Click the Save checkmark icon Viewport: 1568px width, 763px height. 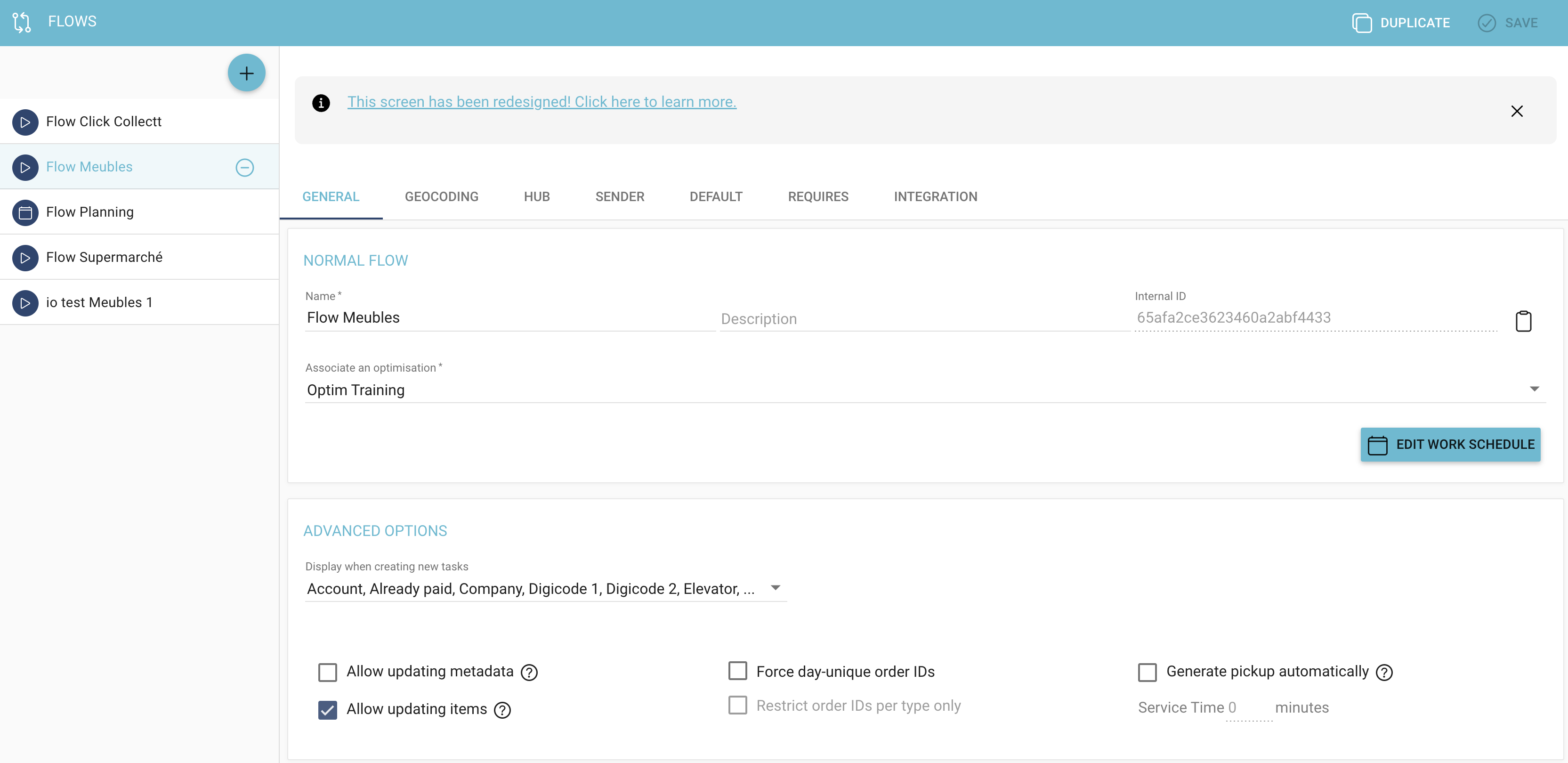tap(1487, 23)
